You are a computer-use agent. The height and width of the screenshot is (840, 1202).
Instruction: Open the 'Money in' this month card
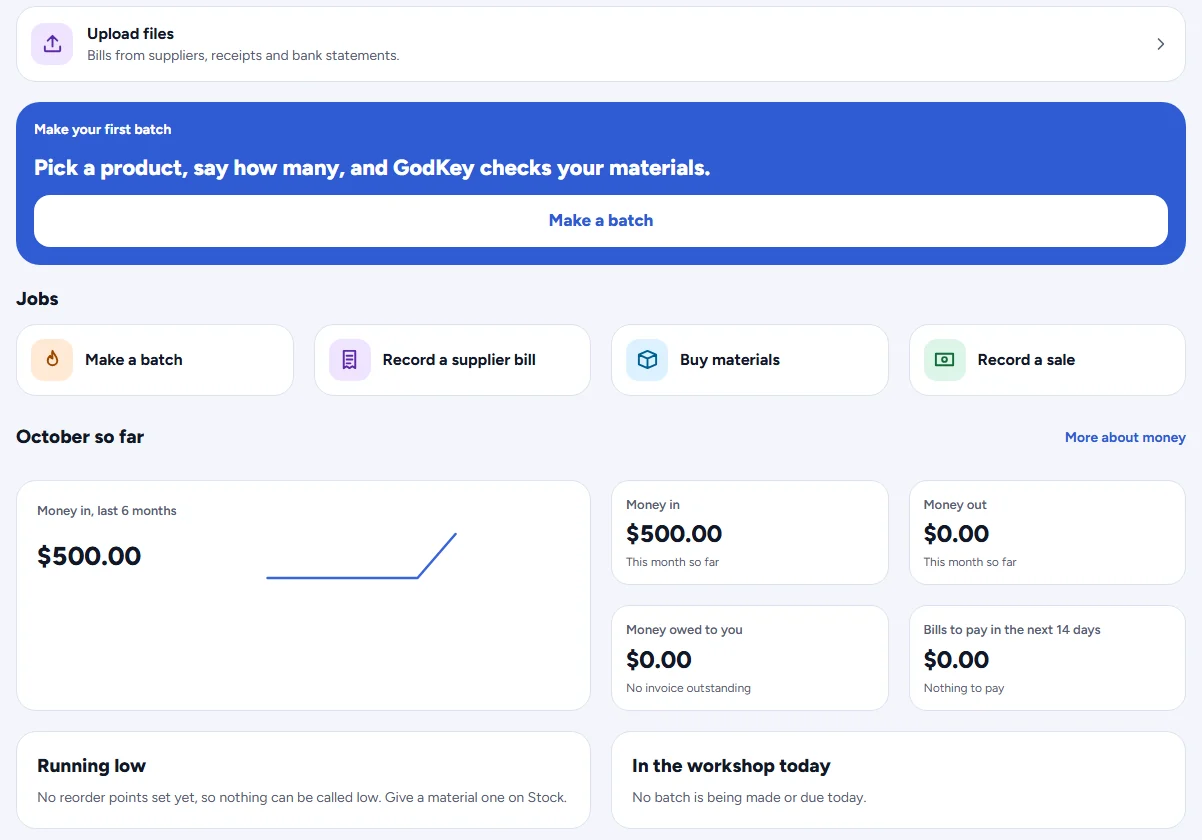click(750, 533)
